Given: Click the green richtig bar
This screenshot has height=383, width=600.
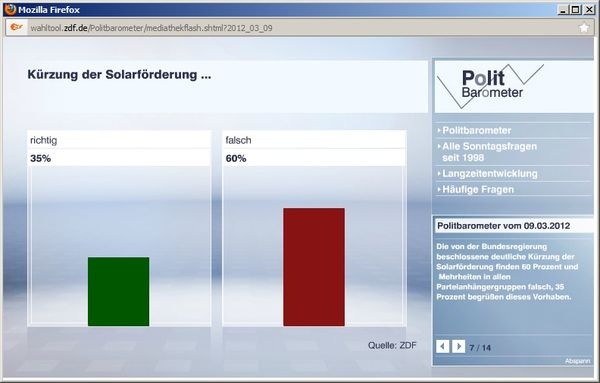Looking at the screenshot, I should pos(119,292).
